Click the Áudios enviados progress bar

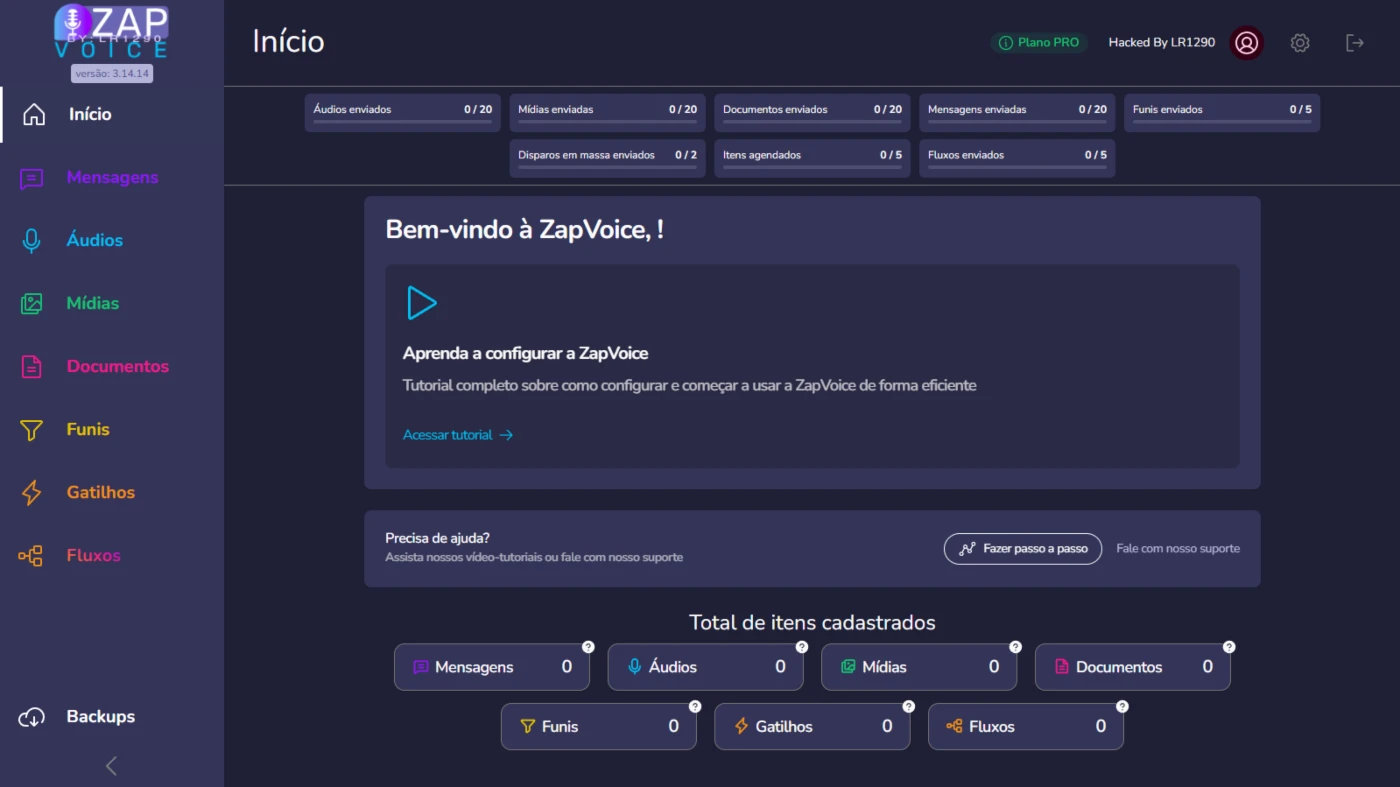coord(402,122)
